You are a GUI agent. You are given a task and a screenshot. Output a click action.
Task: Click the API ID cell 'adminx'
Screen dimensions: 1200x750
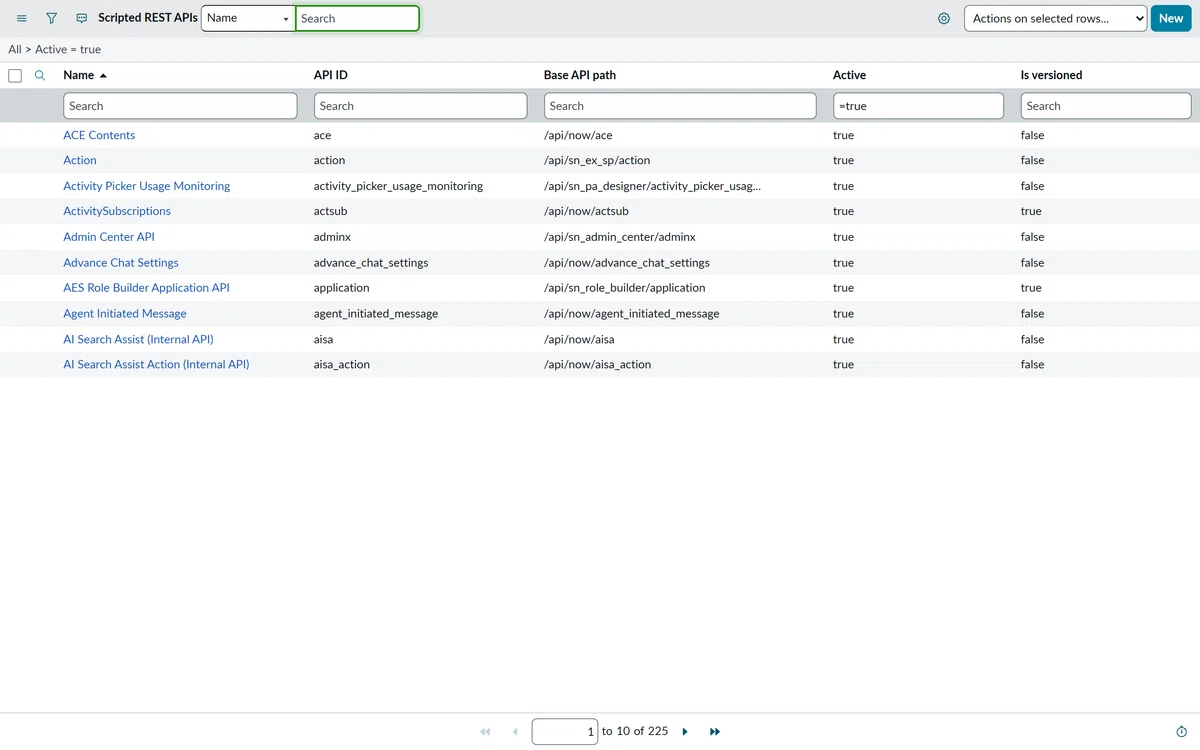[332, 237]
